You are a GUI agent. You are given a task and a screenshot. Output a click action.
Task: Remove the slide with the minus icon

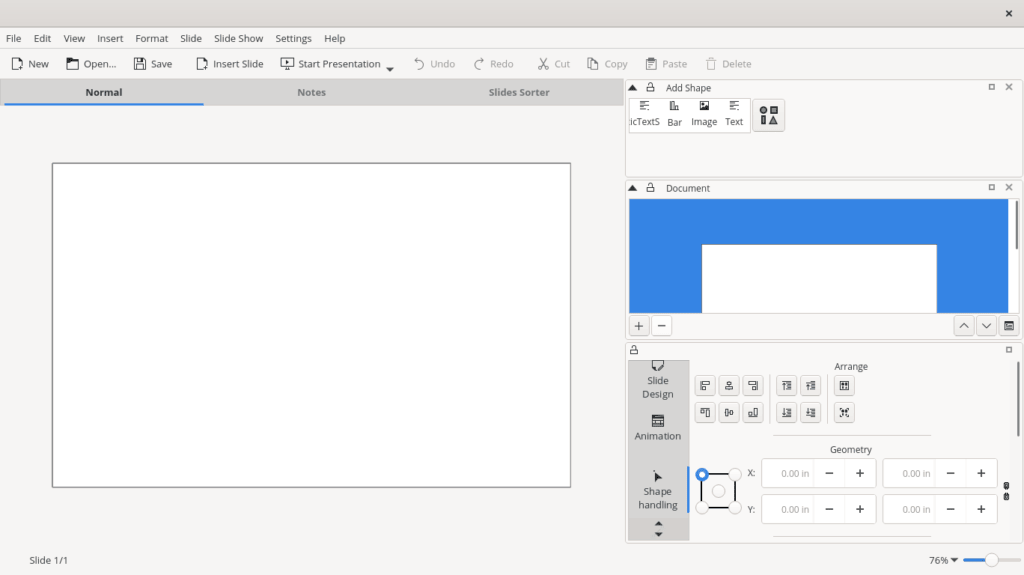661,326
